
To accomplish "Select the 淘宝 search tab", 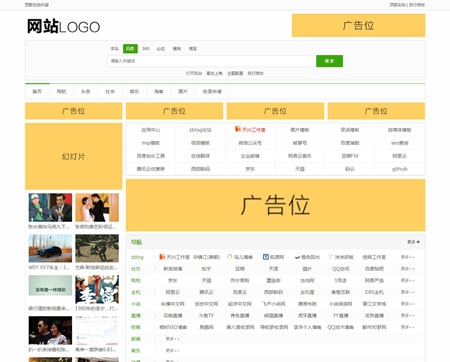I will [193, 49].
